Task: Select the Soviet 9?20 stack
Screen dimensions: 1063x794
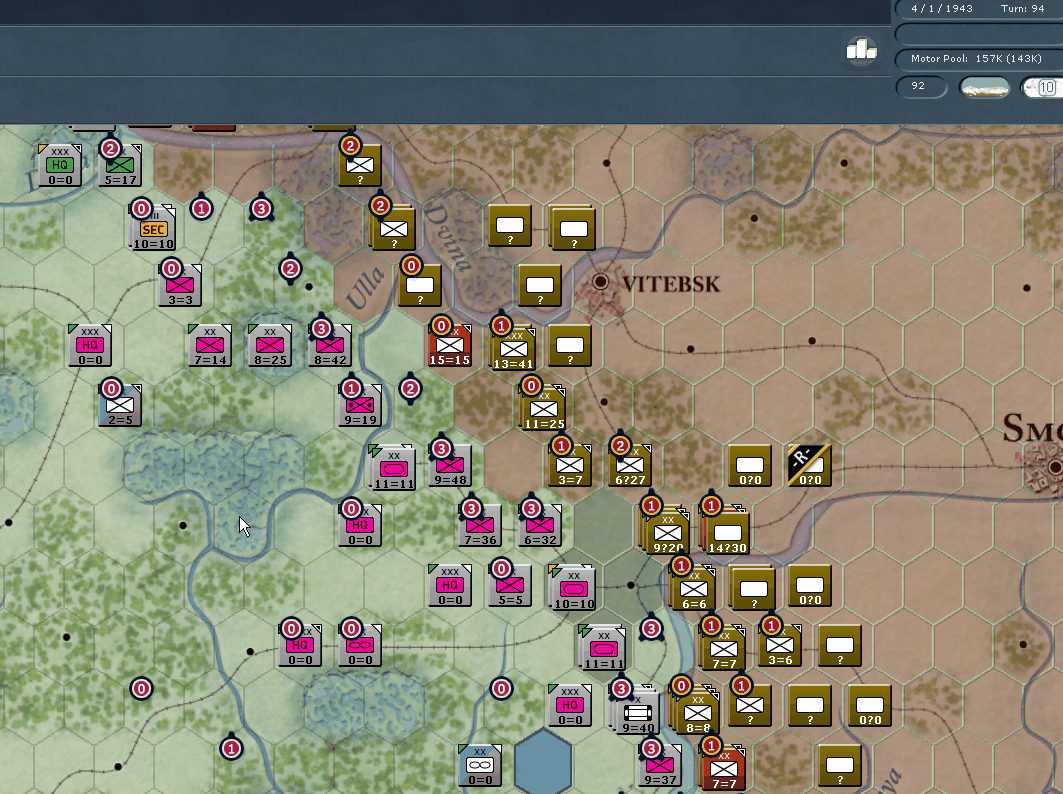Action: point(666,531)
